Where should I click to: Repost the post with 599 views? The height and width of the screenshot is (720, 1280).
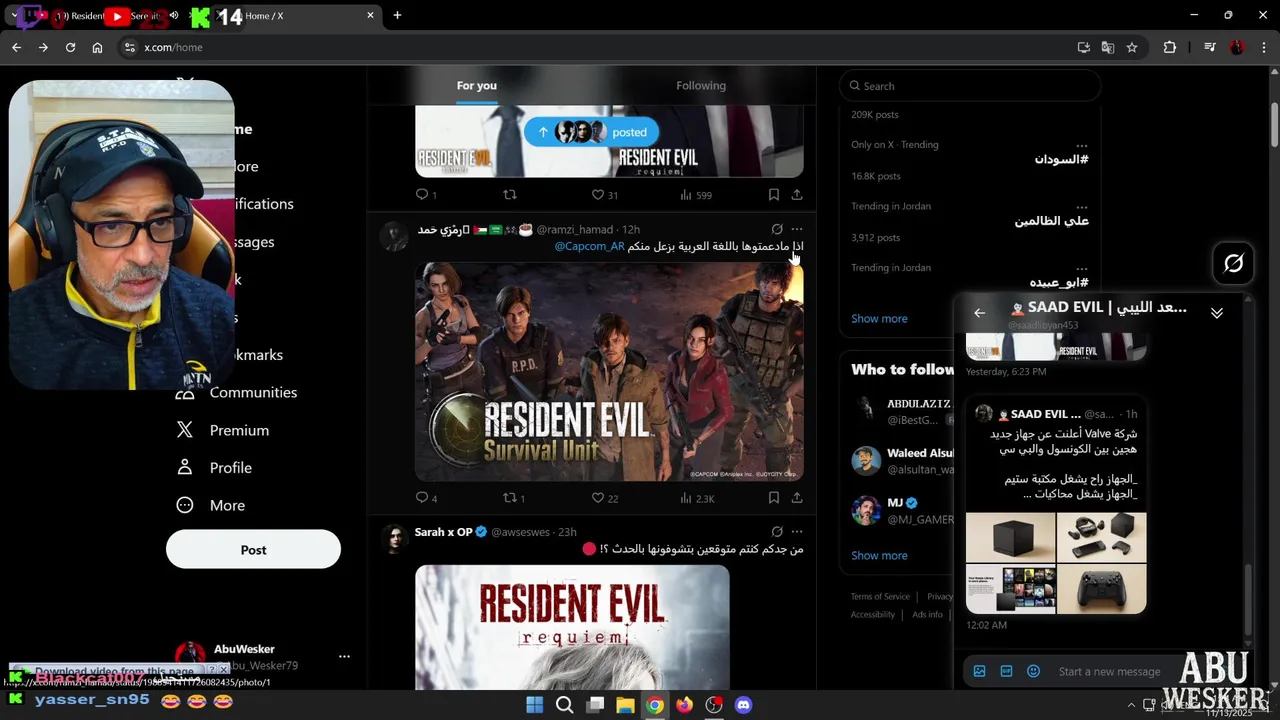point(510,195)
